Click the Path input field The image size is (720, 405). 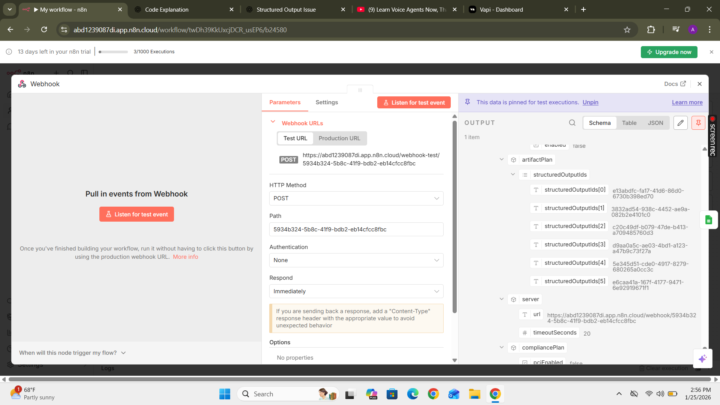(x=356, y=229)
